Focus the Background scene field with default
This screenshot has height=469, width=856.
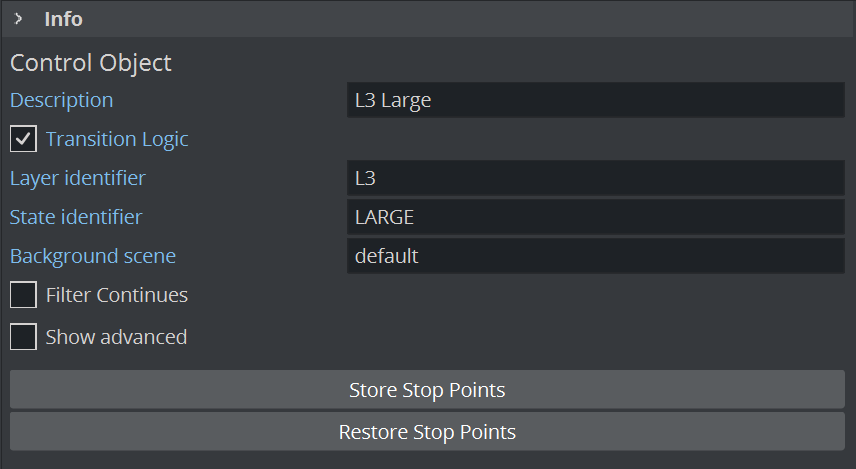point(595,256)
